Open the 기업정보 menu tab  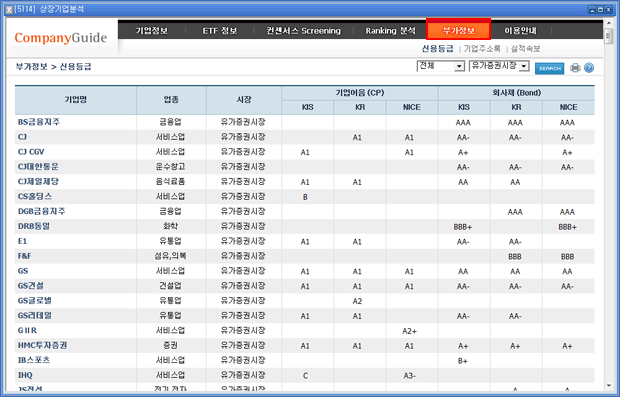(x=152, y=30)
